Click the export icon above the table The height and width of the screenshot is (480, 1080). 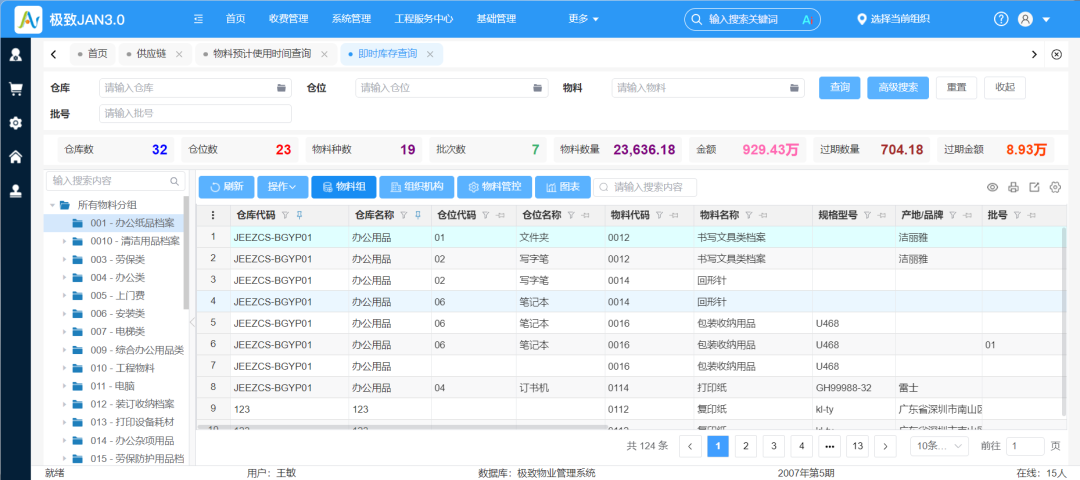(x=1034, y=187)
